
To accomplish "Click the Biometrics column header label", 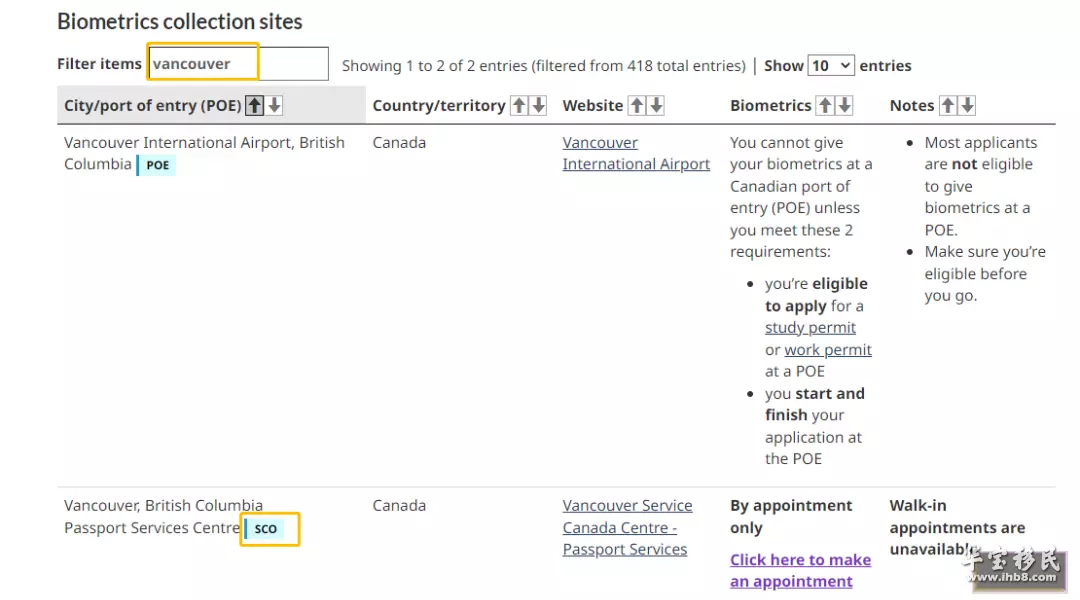I will 771,105.
